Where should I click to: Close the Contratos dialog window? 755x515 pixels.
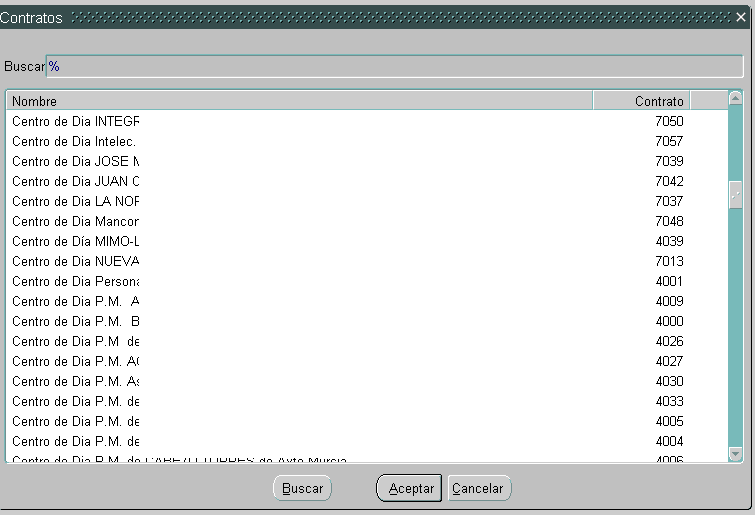(x=741, y=18)
